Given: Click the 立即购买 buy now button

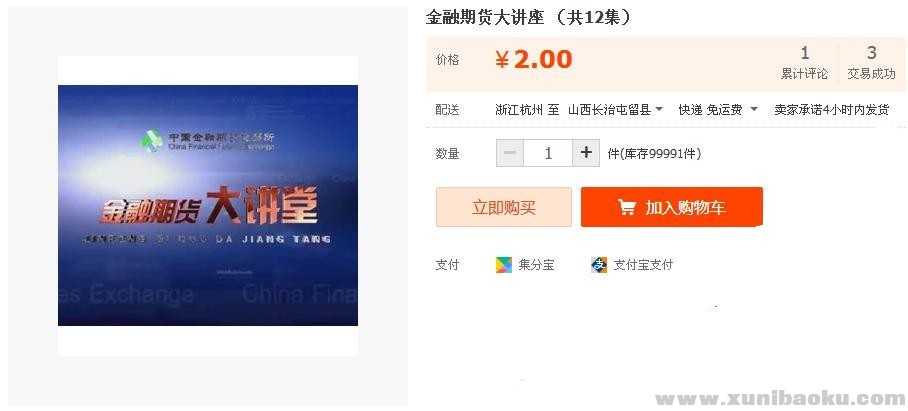Looking at the screenshot, I should coord(504,207).
